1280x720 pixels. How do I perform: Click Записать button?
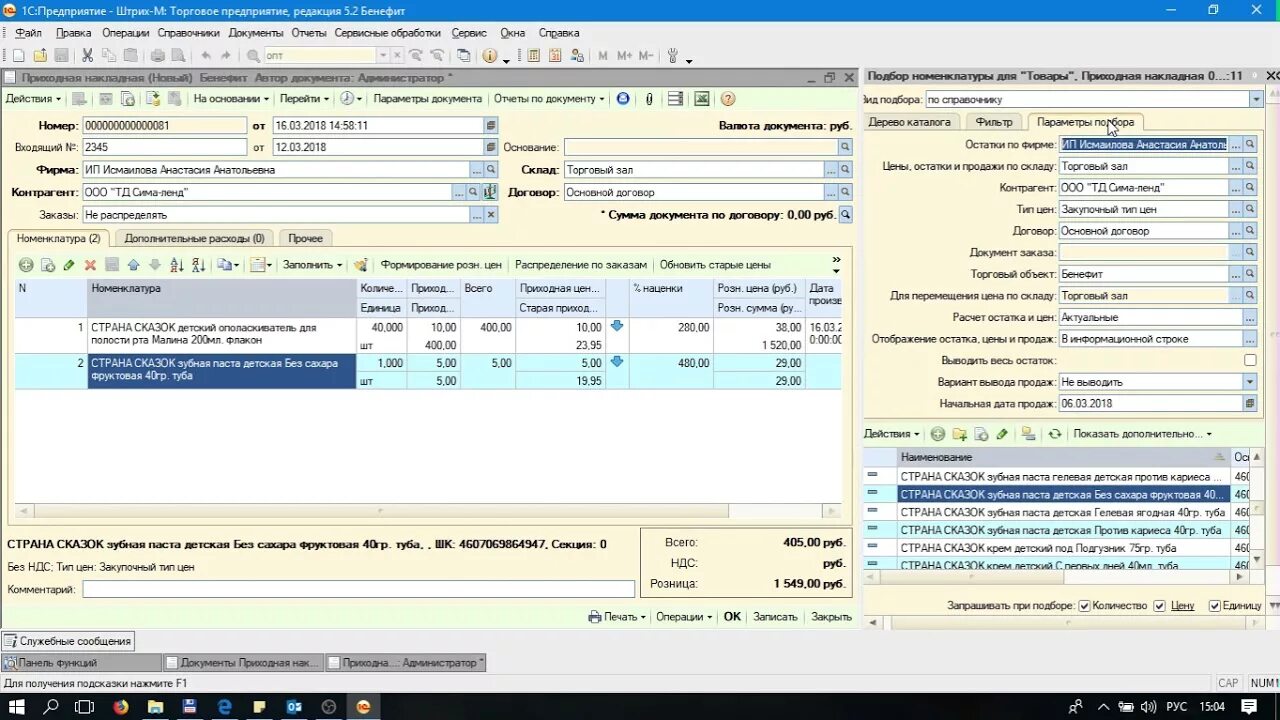pos(775,617)
